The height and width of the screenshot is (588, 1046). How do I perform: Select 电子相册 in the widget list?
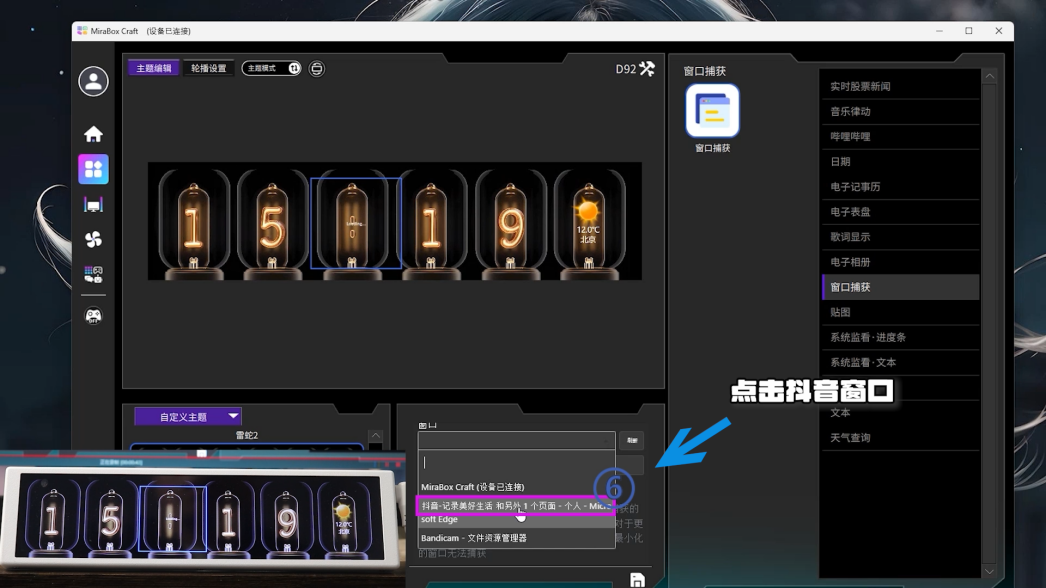pyautogui.click(x=901, y=262)
